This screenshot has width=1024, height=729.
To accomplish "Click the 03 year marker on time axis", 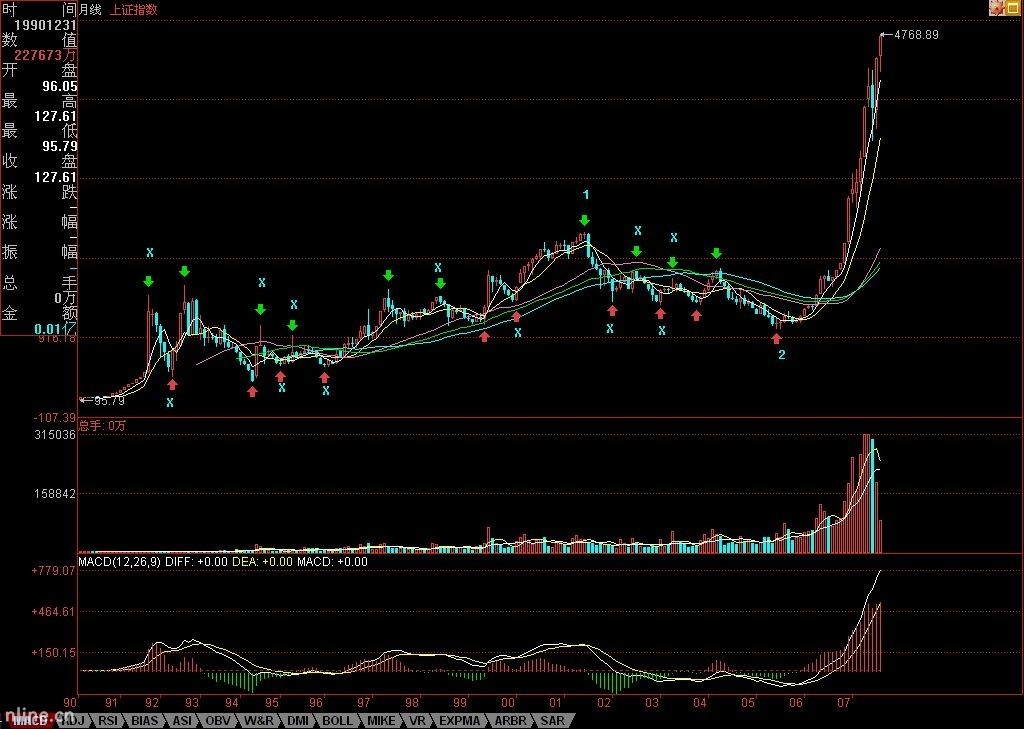I will click(x=652, y=703).
